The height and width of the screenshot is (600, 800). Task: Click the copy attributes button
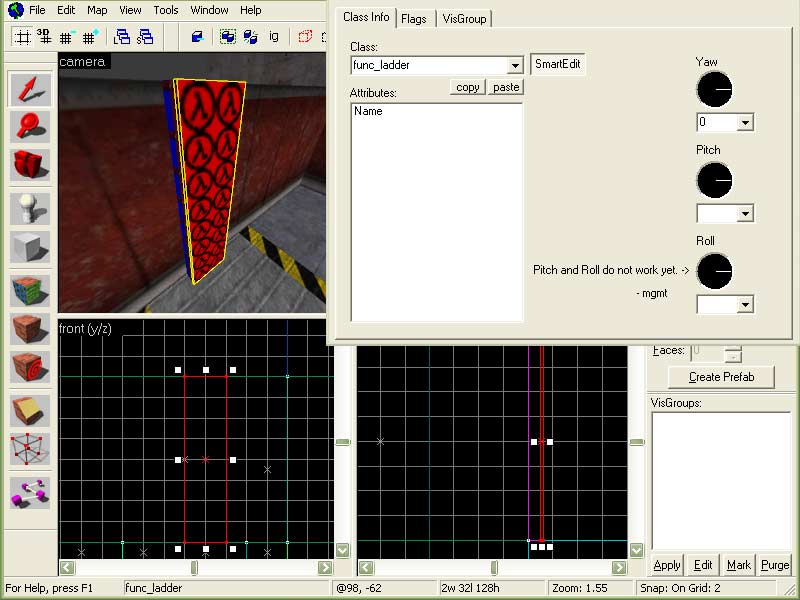pyautogui.click(x=467, y=87)
